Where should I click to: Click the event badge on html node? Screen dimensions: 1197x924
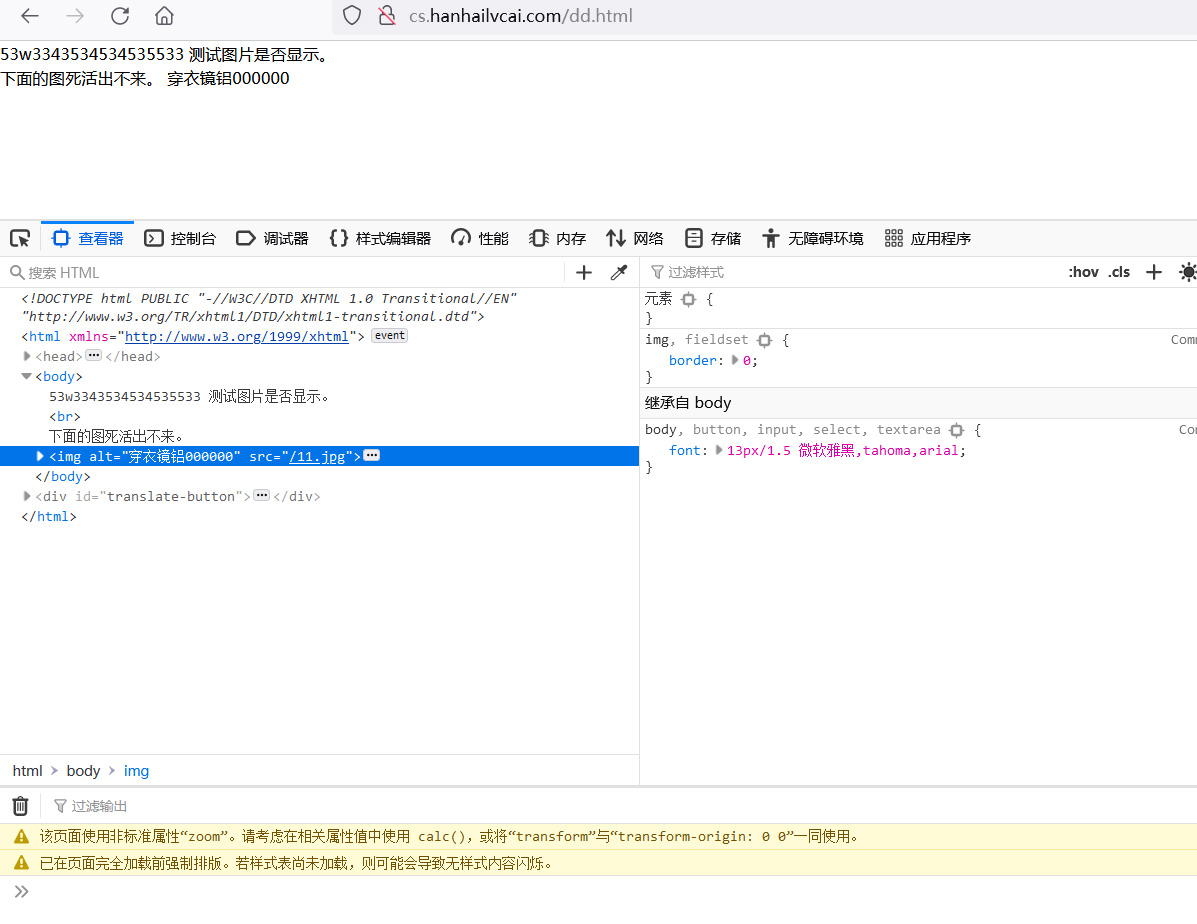pyautogui.click(x=389, y=336)
